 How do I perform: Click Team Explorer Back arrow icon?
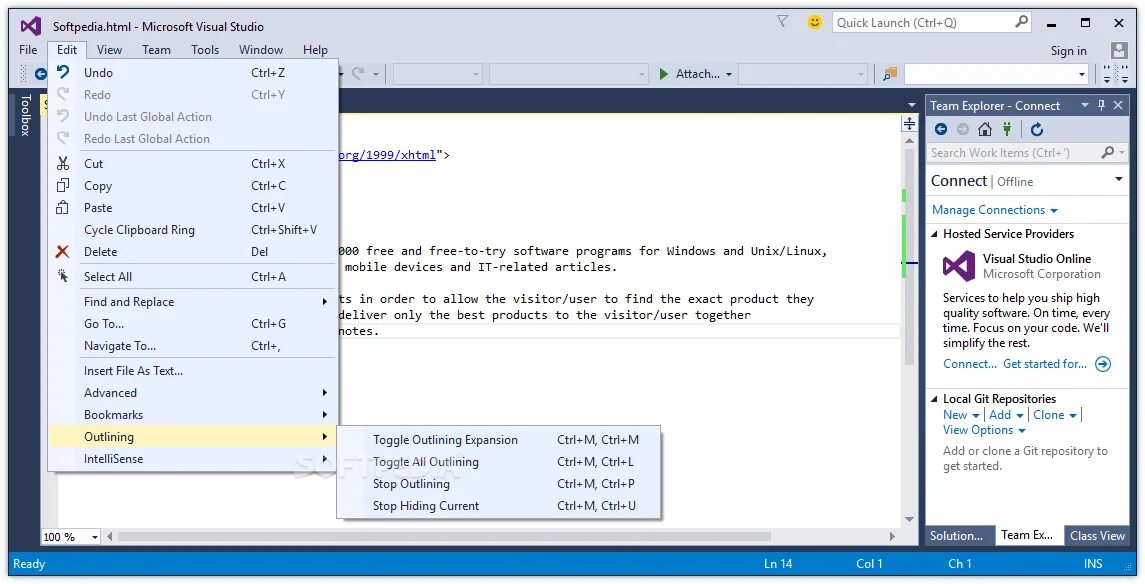point(941,129)
